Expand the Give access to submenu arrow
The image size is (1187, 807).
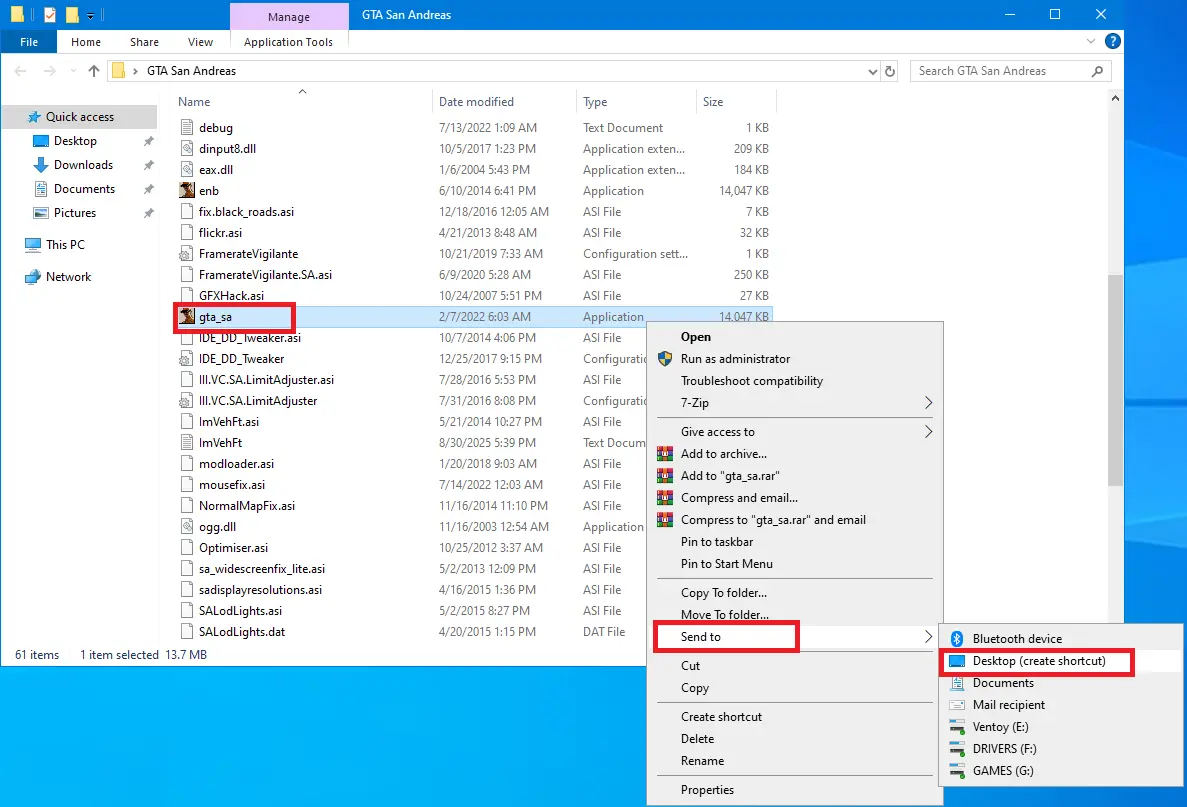(x=928, y=432)
